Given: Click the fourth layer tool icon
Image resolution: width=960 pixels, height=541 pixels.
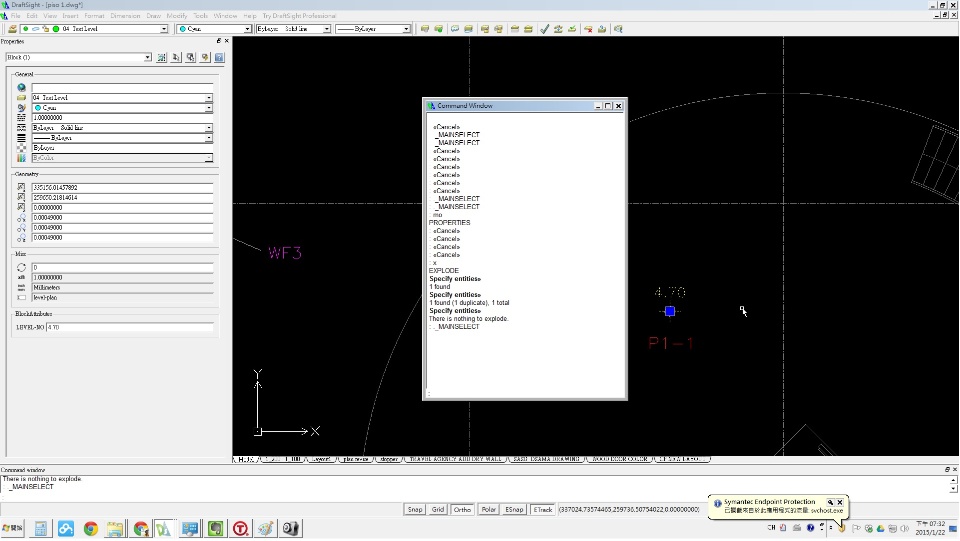Looking at the screenshot, I should pos(468,29).
